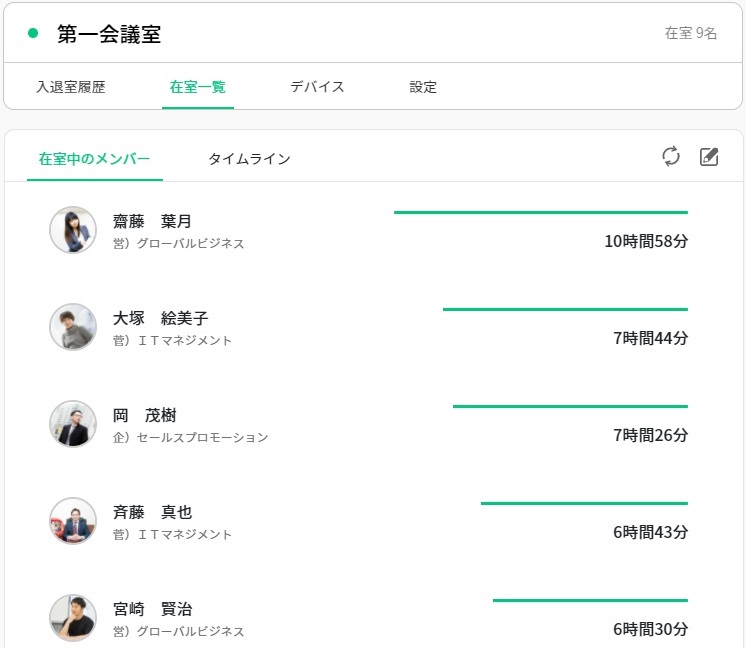Click the 在室 9名 occupancy count
The height and width of the screenshot is (648, 746).
(691, 33)
